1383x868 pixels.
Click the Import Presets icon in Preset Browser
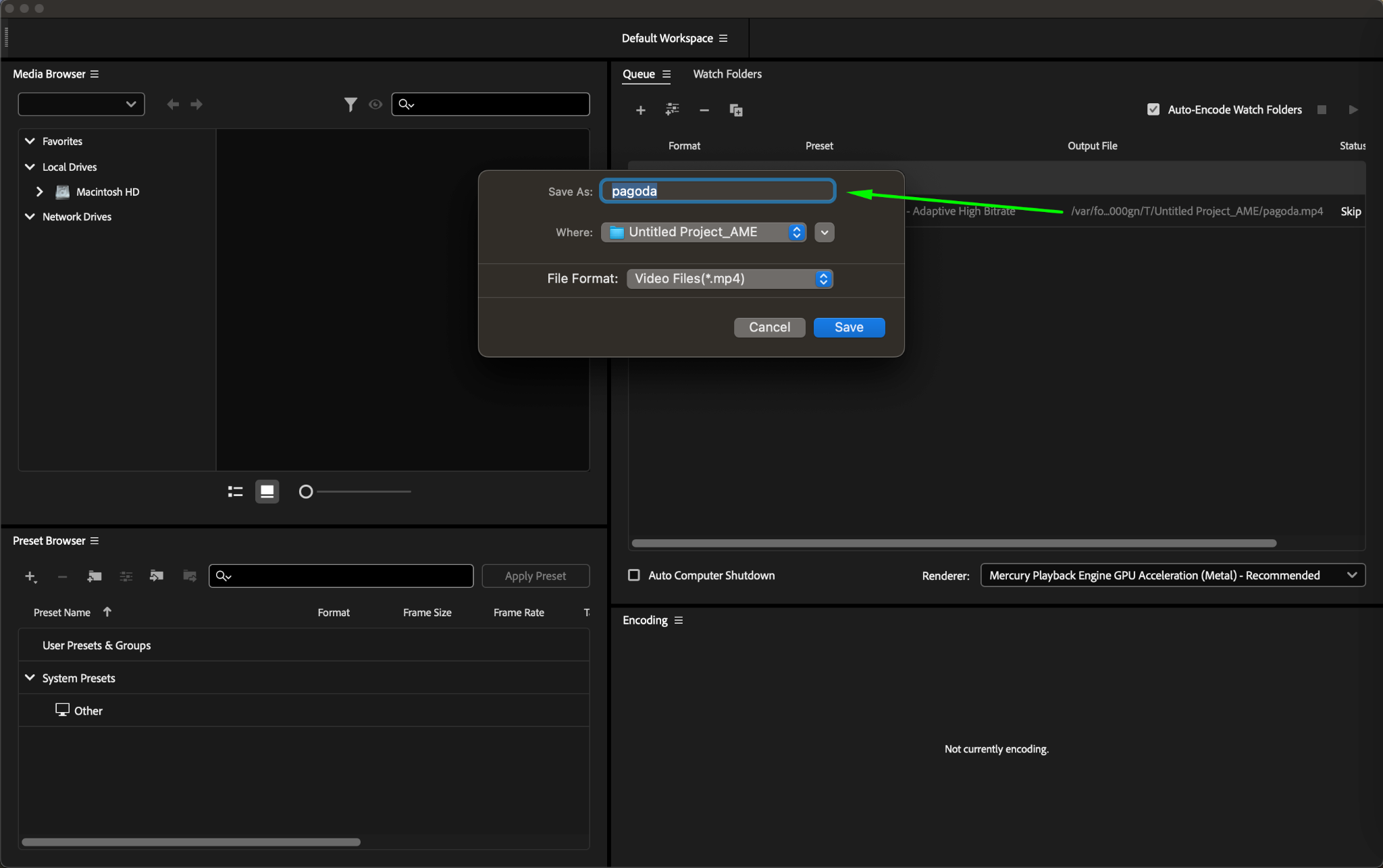pos(157,576)
